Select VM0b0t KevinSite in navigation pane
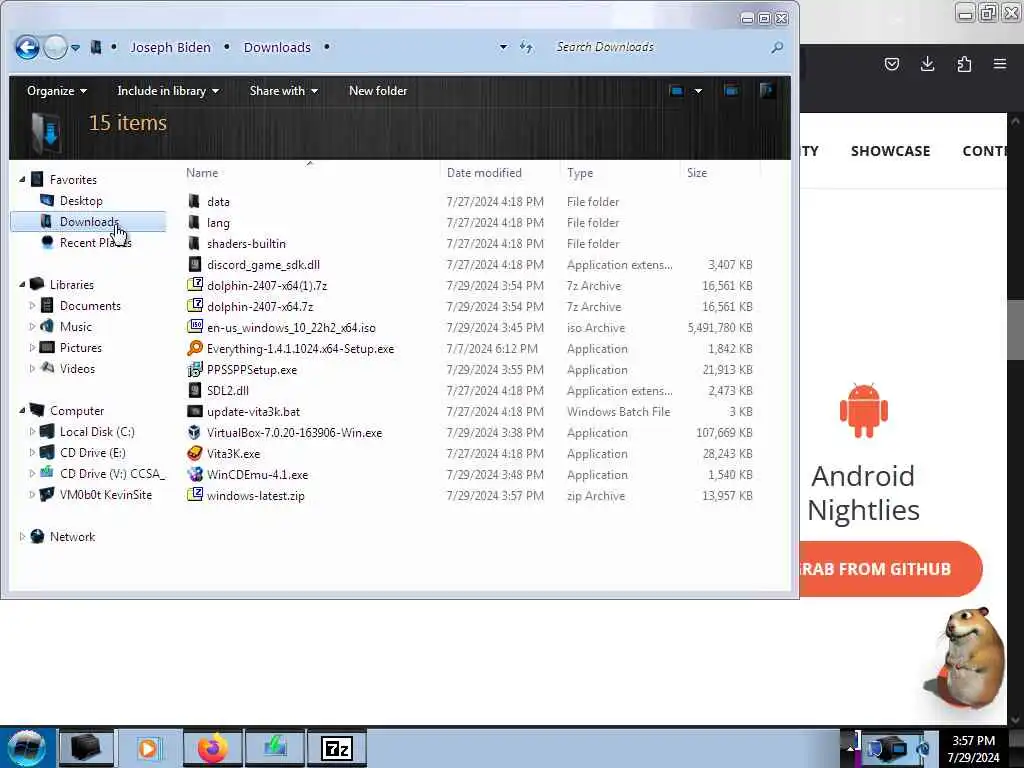 pyautogui.click(x=105, y=494)
